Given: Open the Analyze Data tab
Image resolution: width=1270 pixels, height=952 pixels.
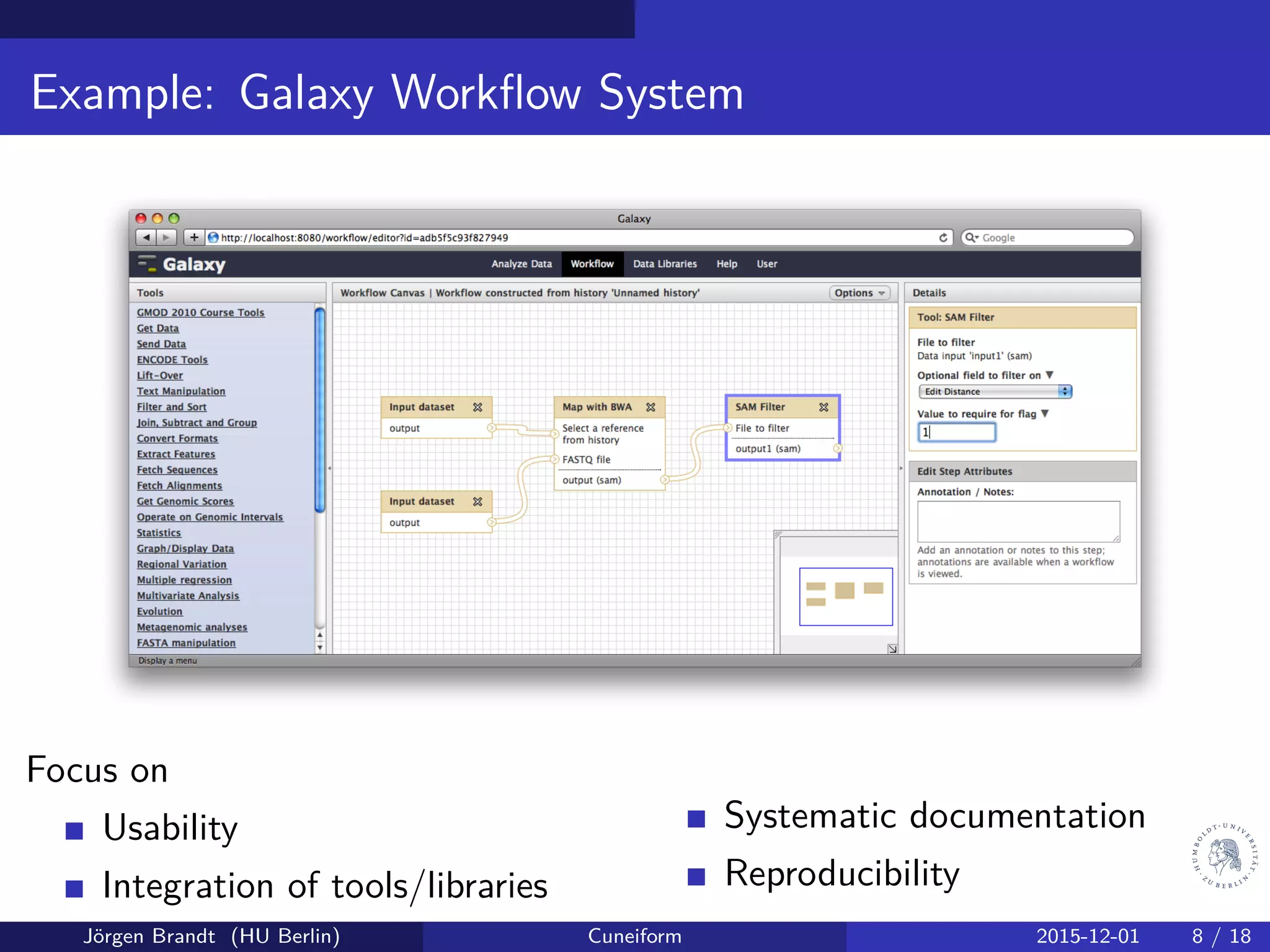Looking at the screenshot, I should 522,264.
